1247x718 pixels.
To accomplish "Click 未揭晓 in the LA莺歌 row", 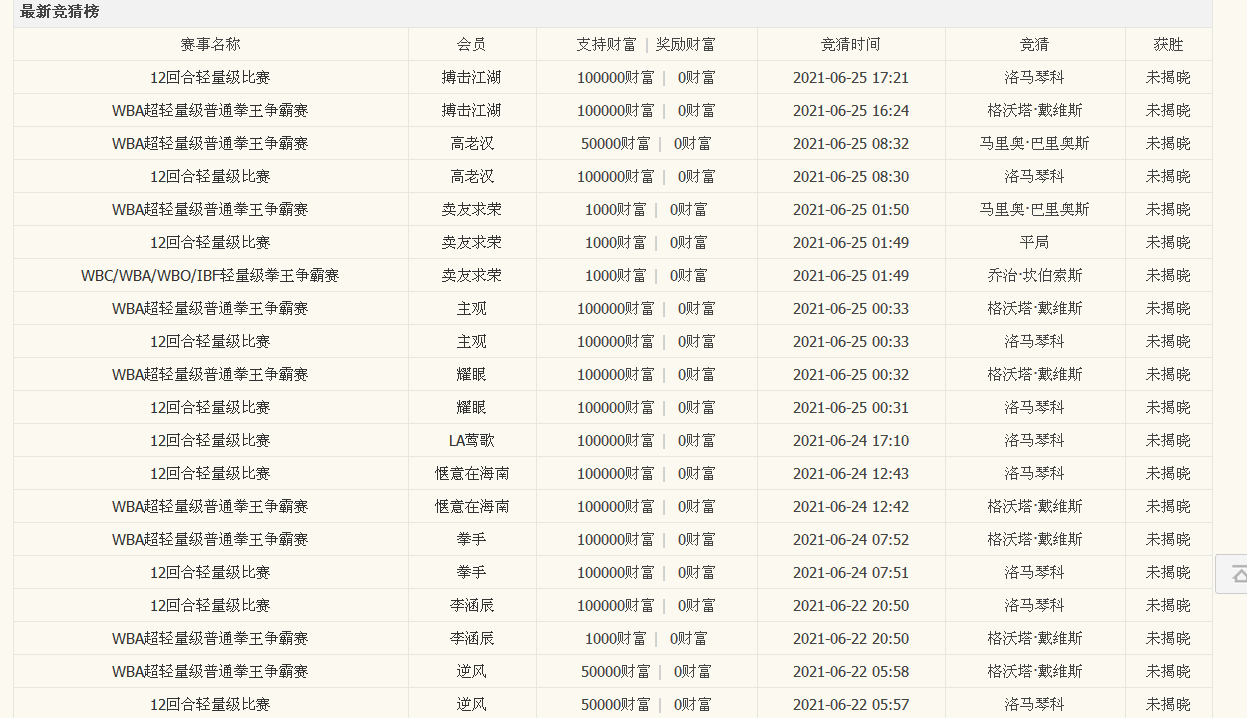I will [x=1168, y=440].
